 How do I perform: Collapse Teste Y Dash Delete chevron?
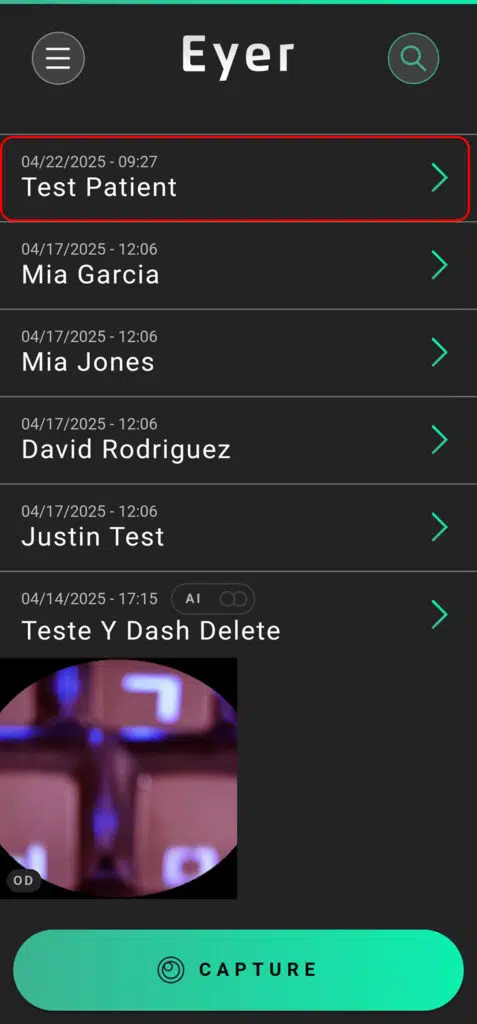click(x=440, y=615)
